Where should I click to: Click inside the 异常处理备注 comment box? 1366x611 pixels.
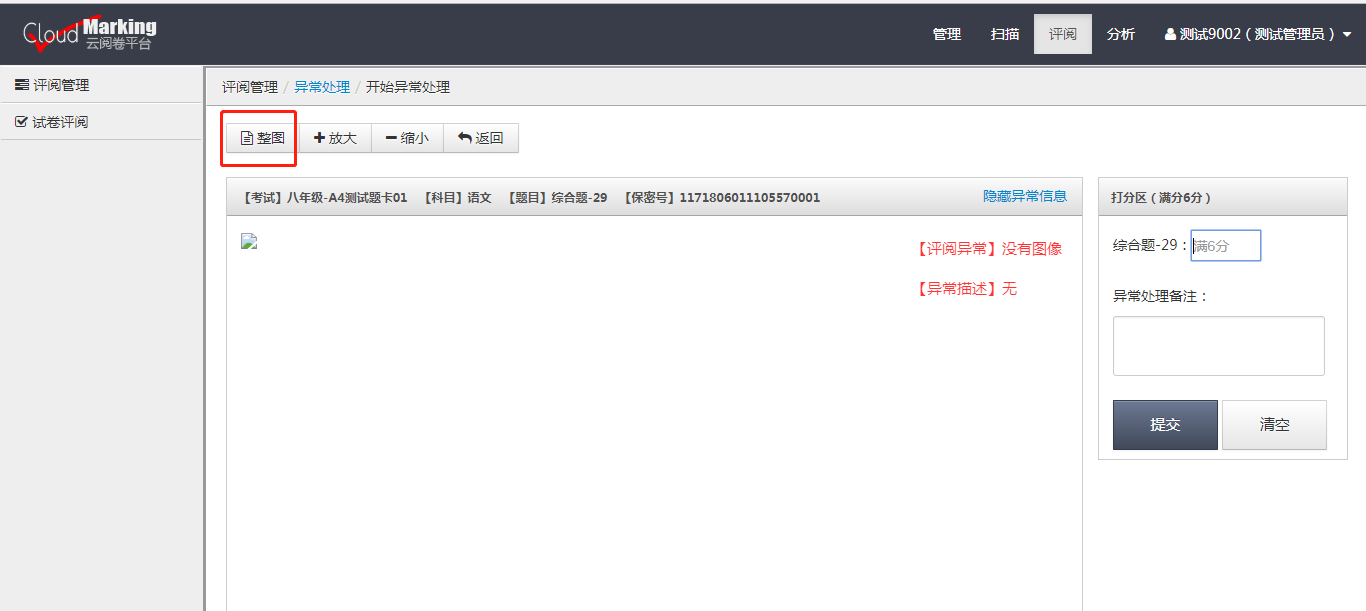click(1218, 345)
